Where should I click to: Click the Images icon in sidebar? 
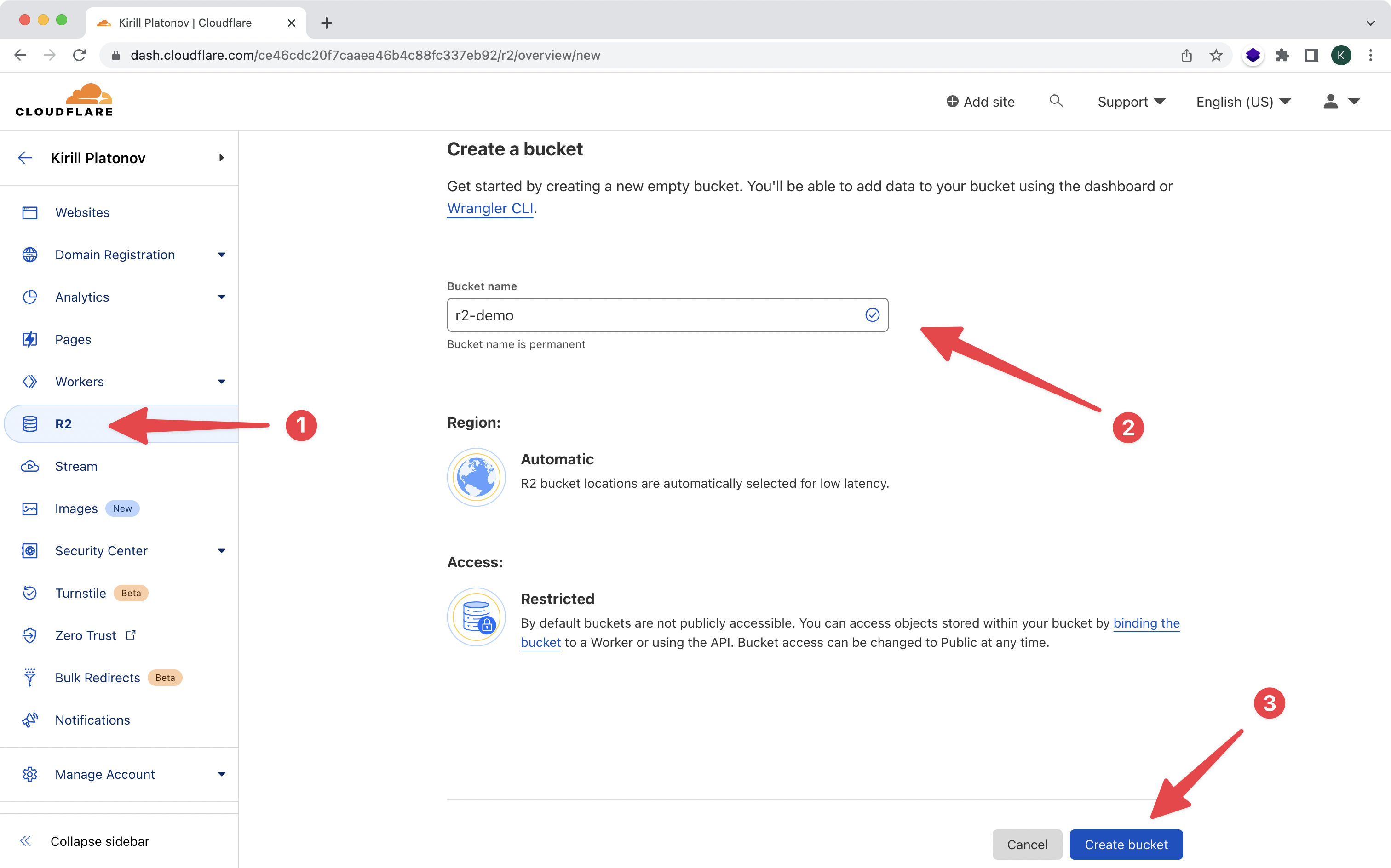click(29, 508)
